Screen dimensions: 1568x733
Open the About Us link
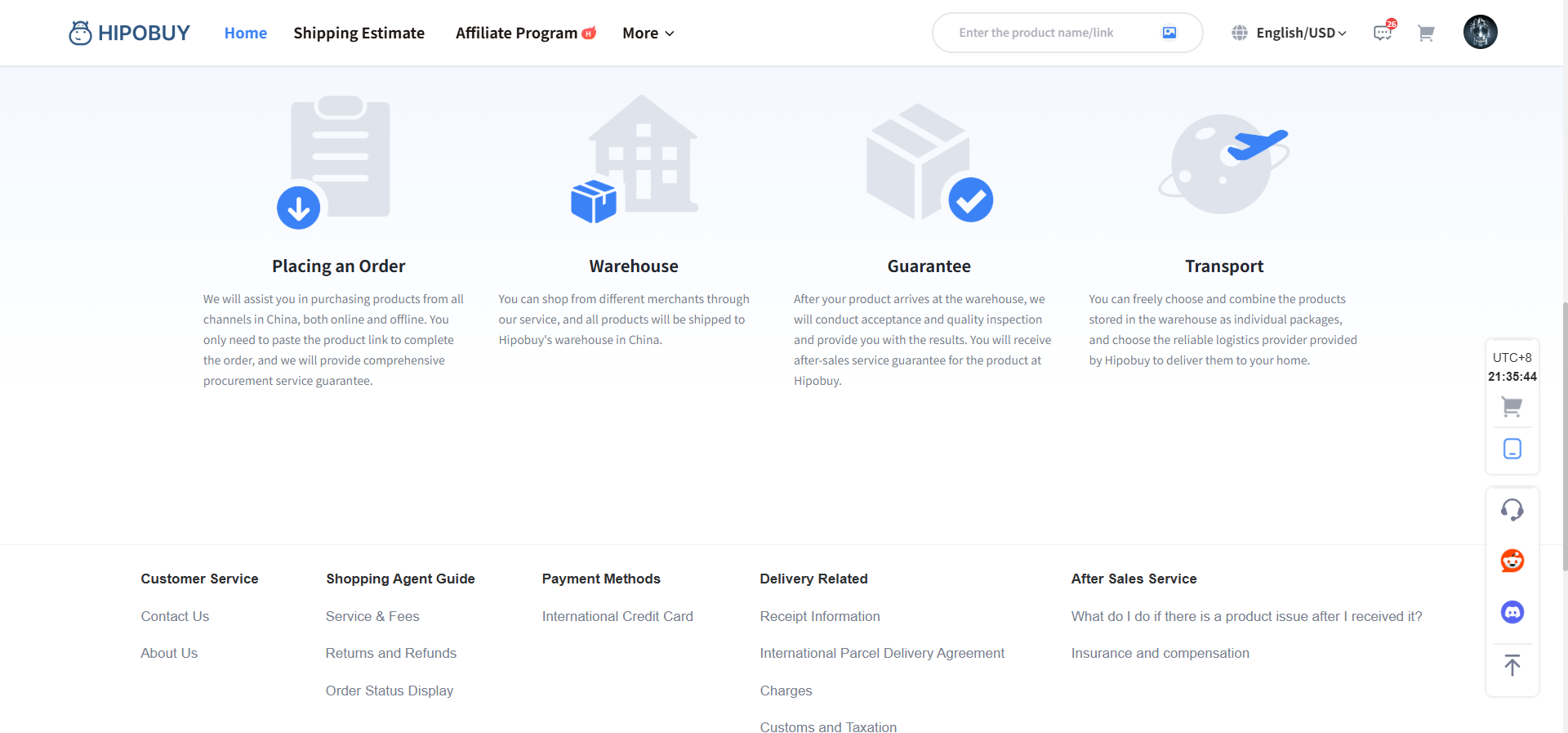pyautogui.click(x=169, y=653)
